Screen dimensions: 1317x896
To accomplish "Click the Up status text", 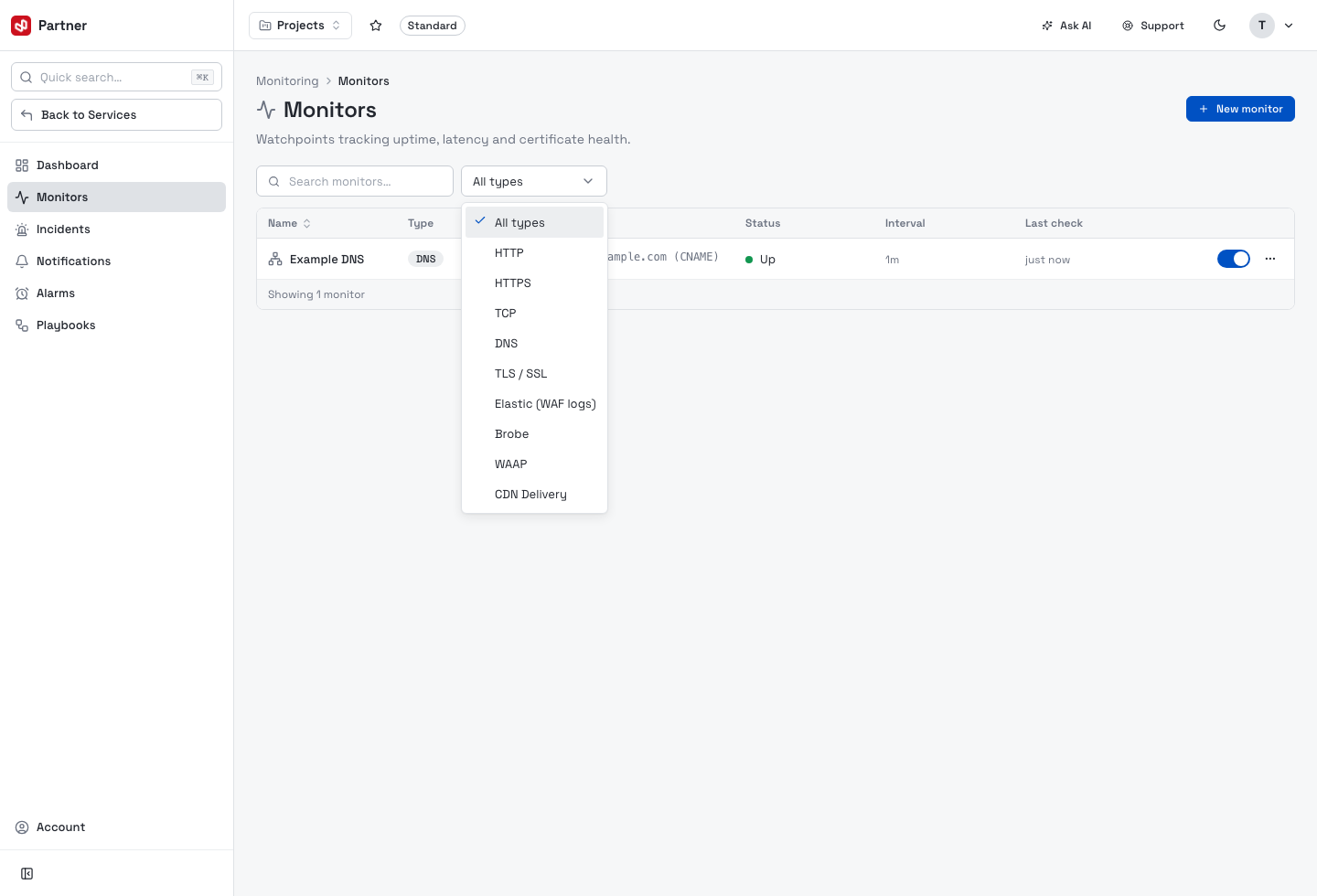I will pos(767,260).
